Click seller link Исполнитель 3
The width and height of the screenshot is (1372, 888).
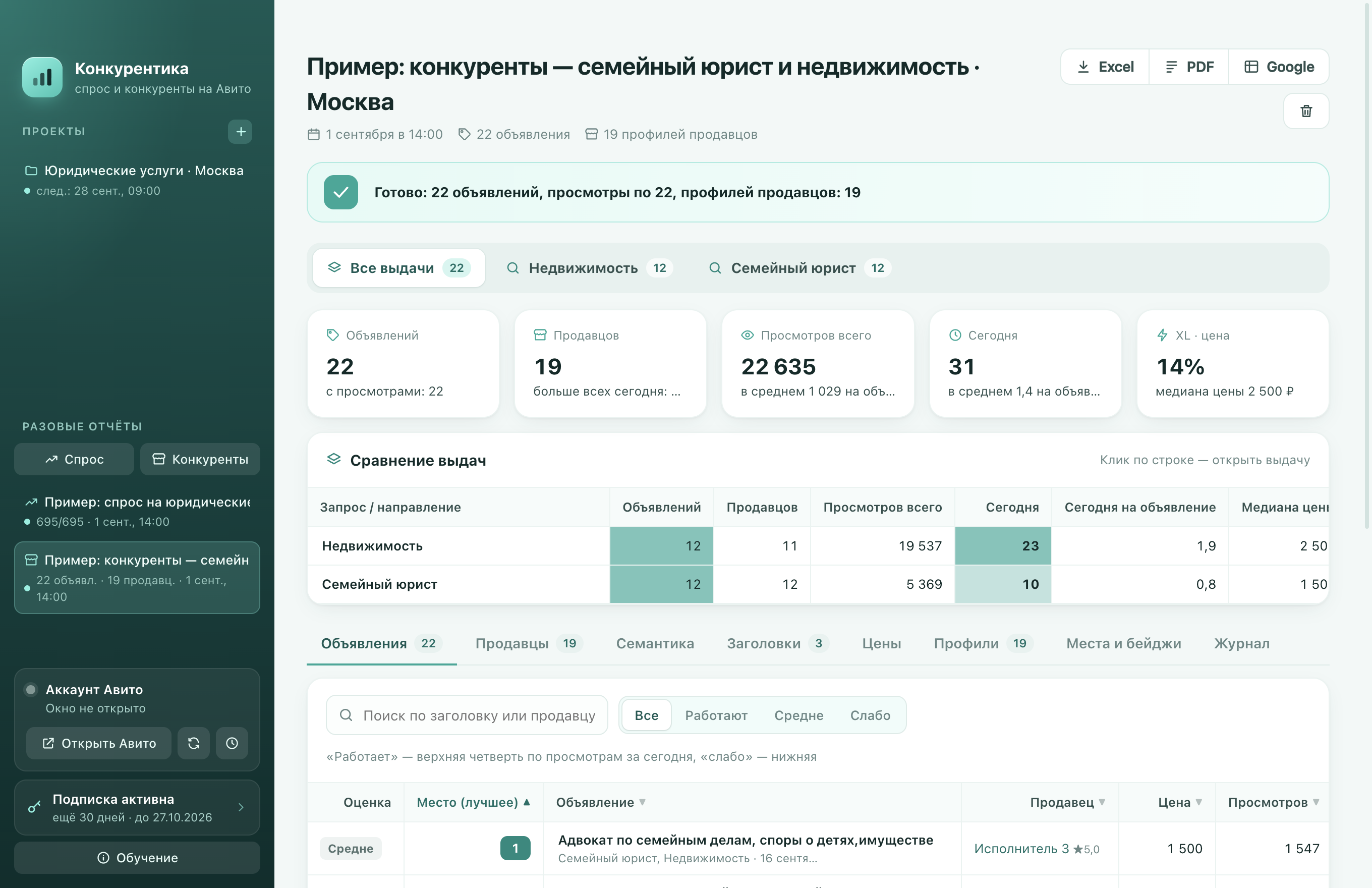(1021, 848)
